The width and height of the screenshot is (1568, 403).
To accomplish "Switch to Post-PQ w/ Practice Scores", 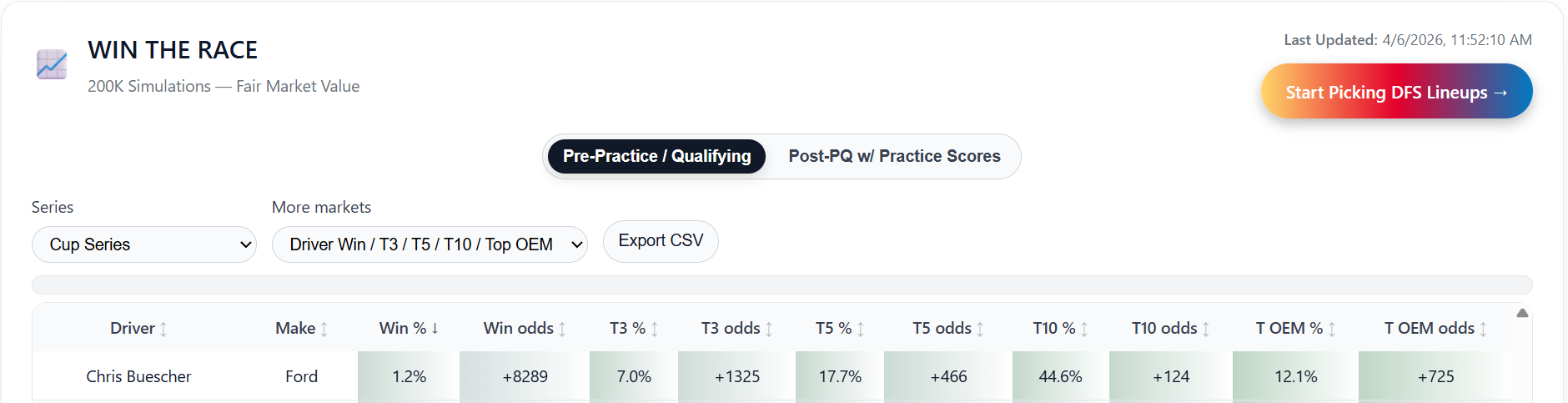I will click(894, 157).
